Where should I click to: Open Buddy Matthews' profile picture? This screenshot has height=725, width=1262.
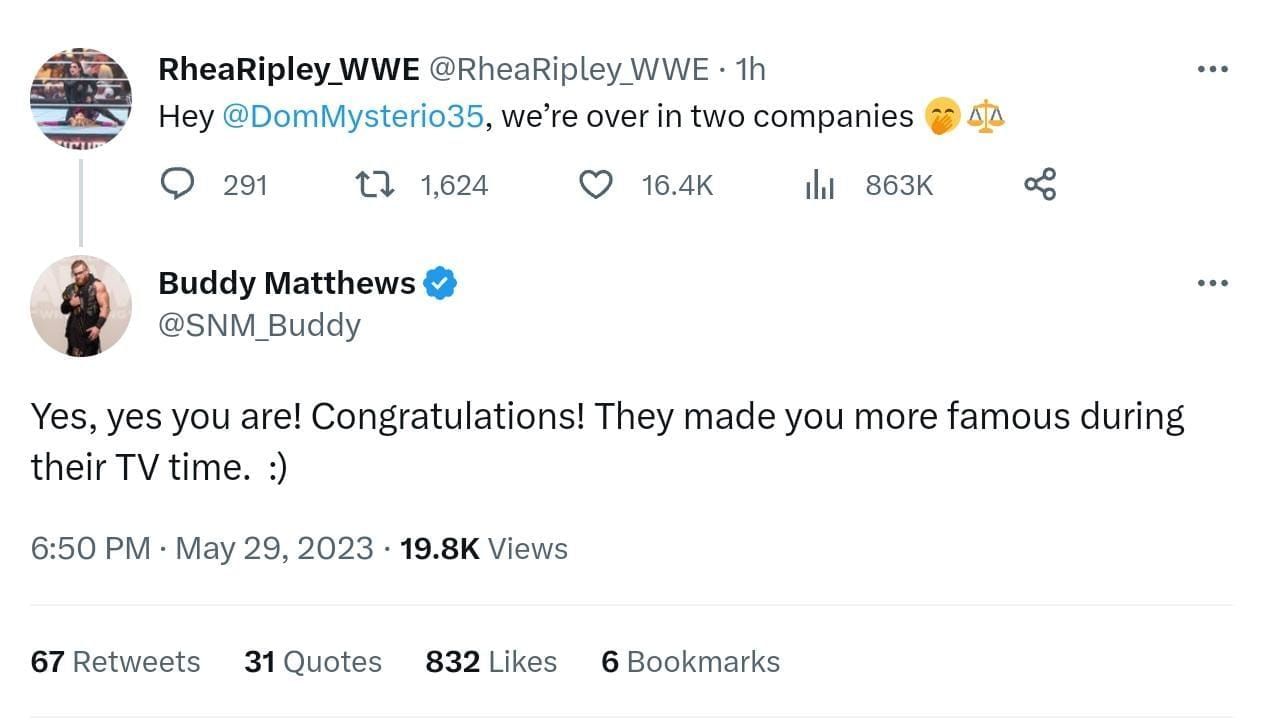click(x=81, y=306)
